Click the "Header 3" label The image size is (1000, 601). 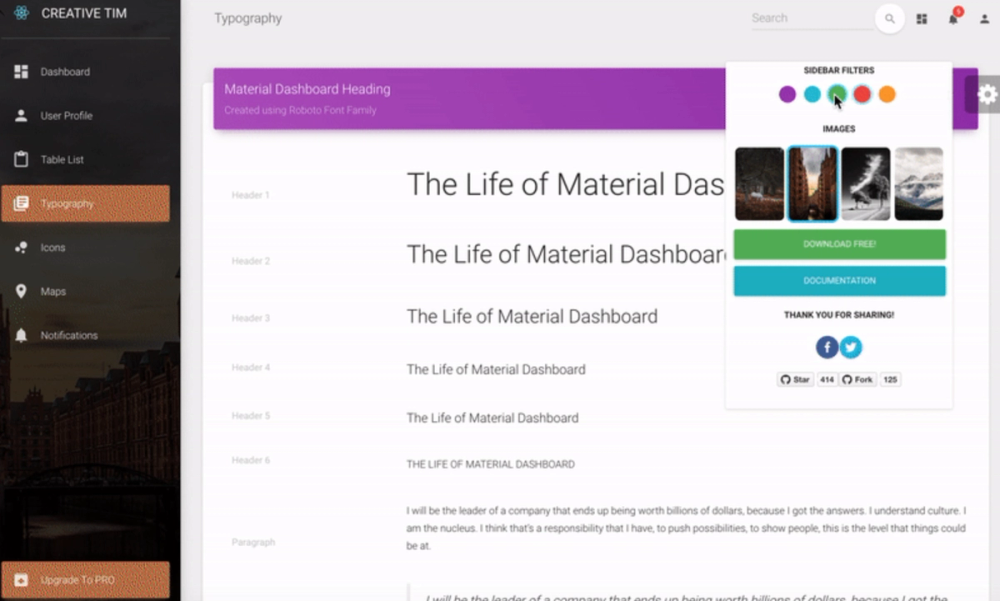(251, 318)
